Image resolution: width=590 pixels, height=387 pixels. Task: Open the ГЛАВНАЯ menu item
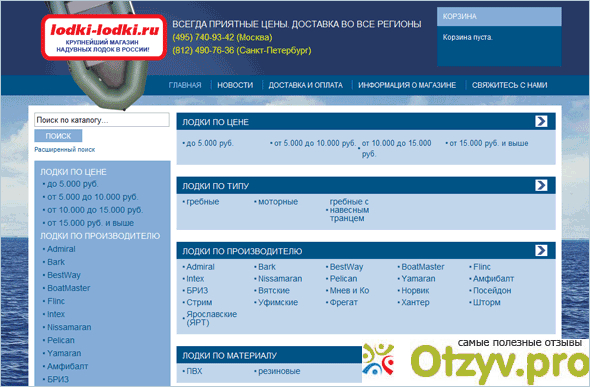tap(185, 85)
